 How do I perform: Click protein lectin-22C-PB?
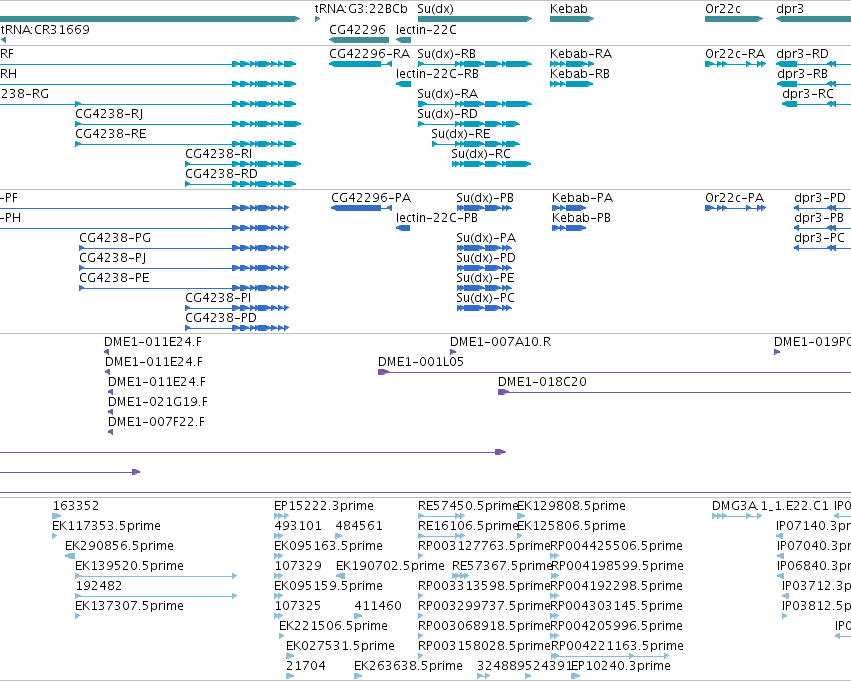[x=437, y=218]
